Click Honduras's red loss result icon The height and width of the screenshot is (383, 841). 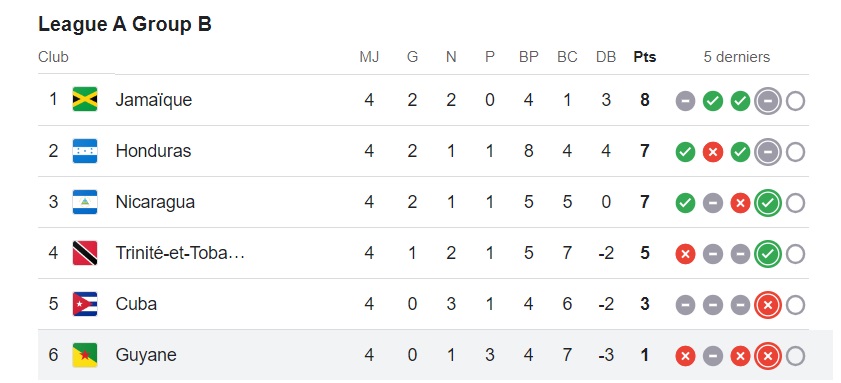713,152
